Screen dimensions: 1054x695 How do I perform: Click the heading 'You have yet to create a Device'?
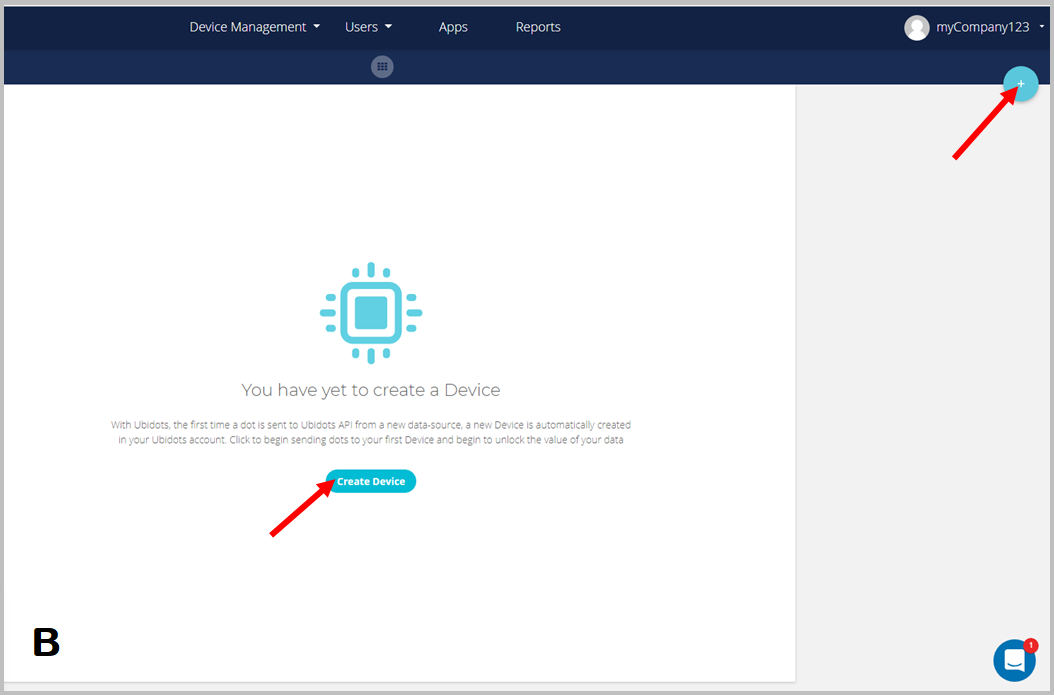(371, 390)
